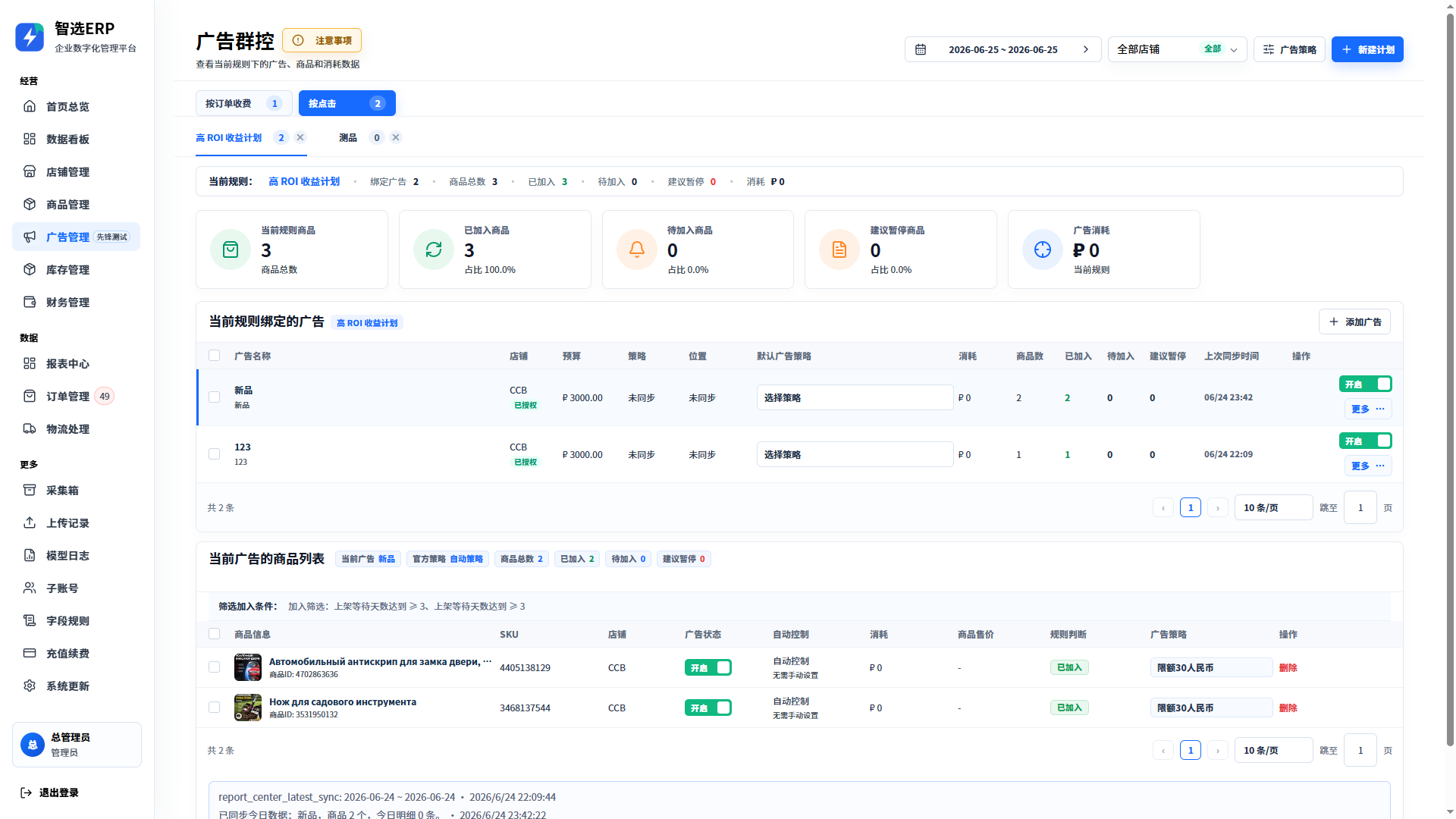Open 10 条/页 selector in ads table
Image resolution: width=1456 pixels, height=819 pixels.
coord(1273,507)
